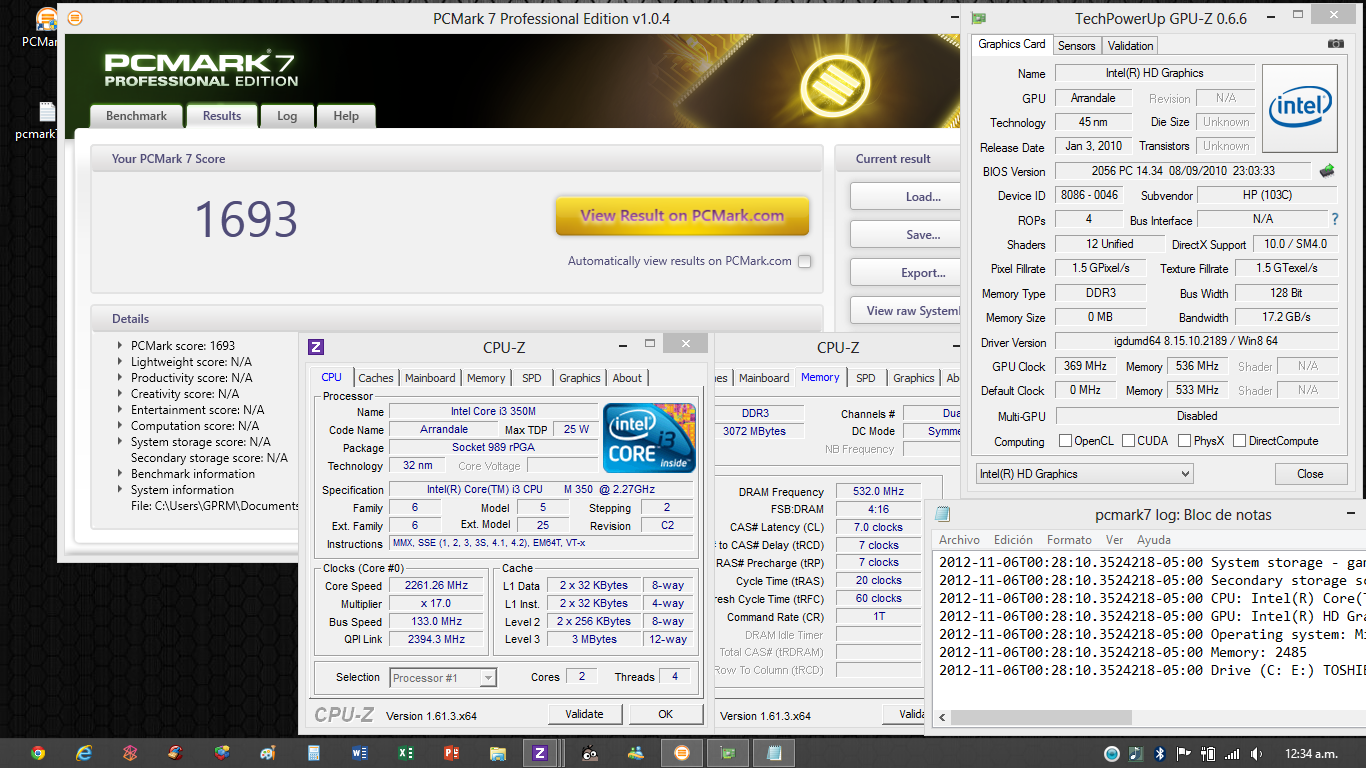Screen dimensions: 1366x768
Task: Switch to the Caches tab in CPU-Z
Action: 376,378
